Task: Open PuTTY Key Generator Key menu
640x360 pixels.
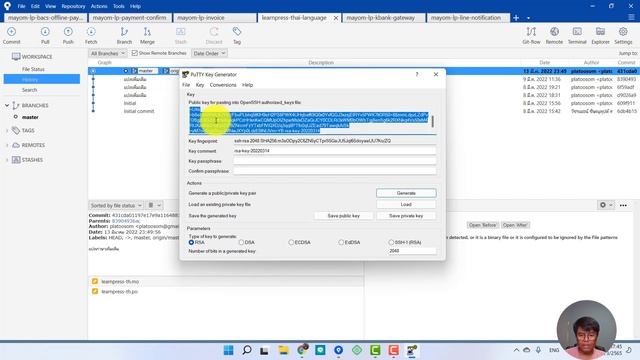Action: pyautogui.click(x=200, y=85)
